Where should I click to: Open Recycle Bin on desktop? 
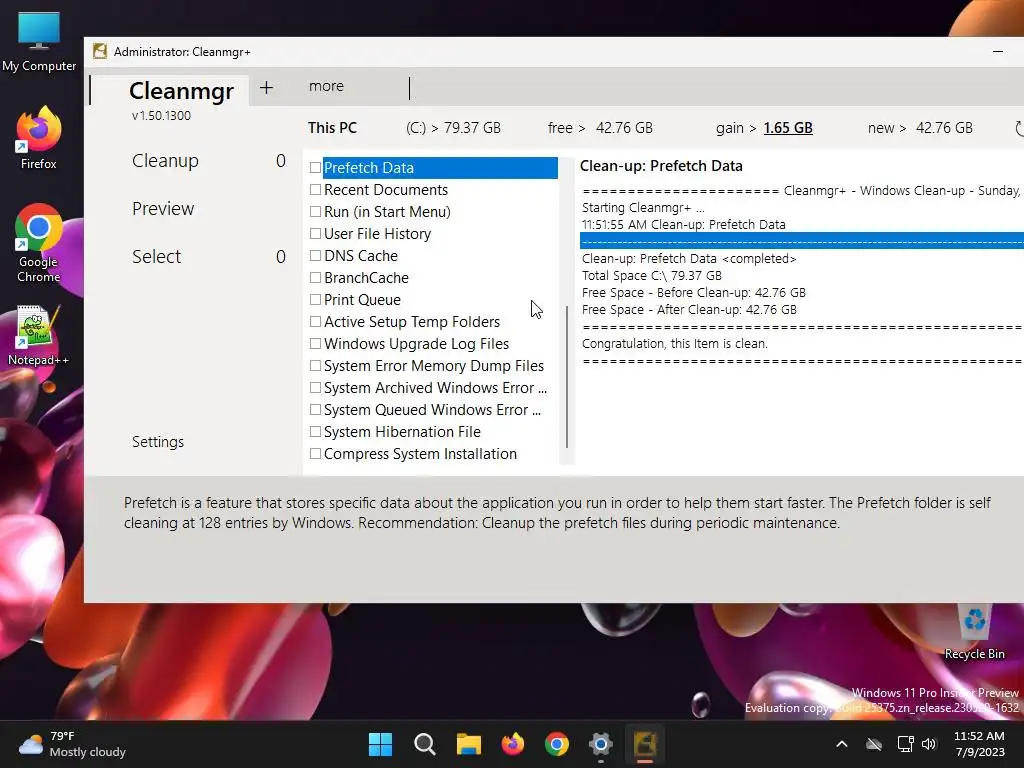tap(974, 632)
